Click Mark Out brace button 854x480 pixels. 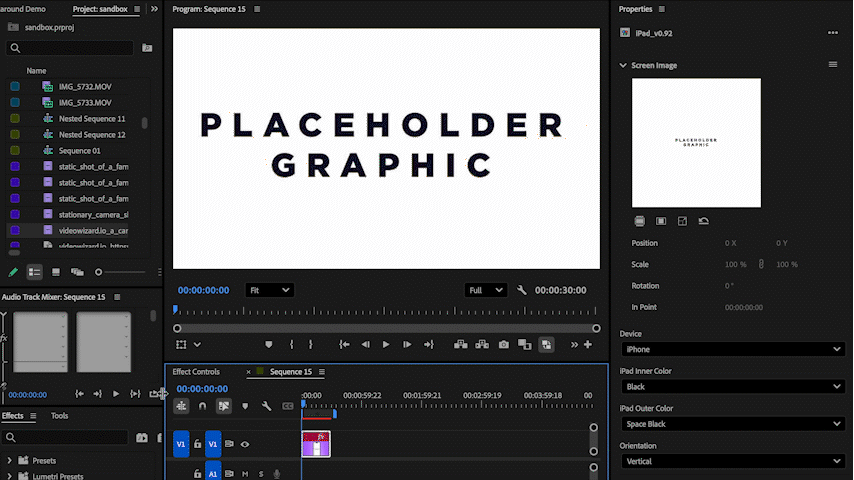point(310,345)
